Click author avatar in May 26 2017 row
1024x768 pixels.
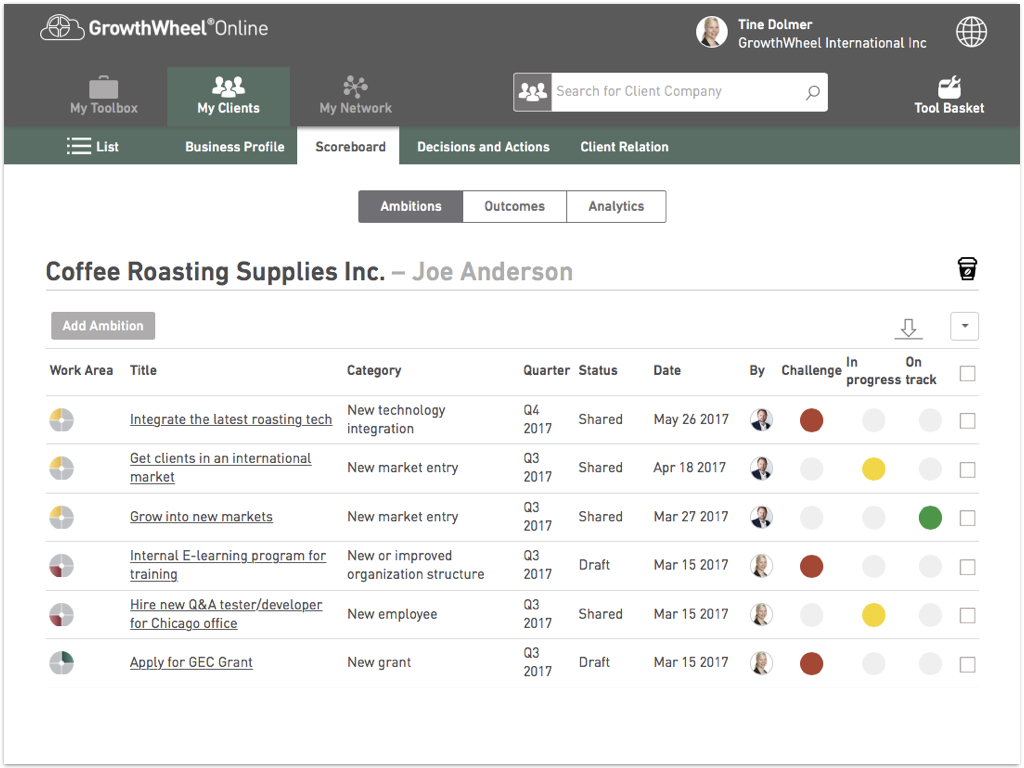coord(761,419)
